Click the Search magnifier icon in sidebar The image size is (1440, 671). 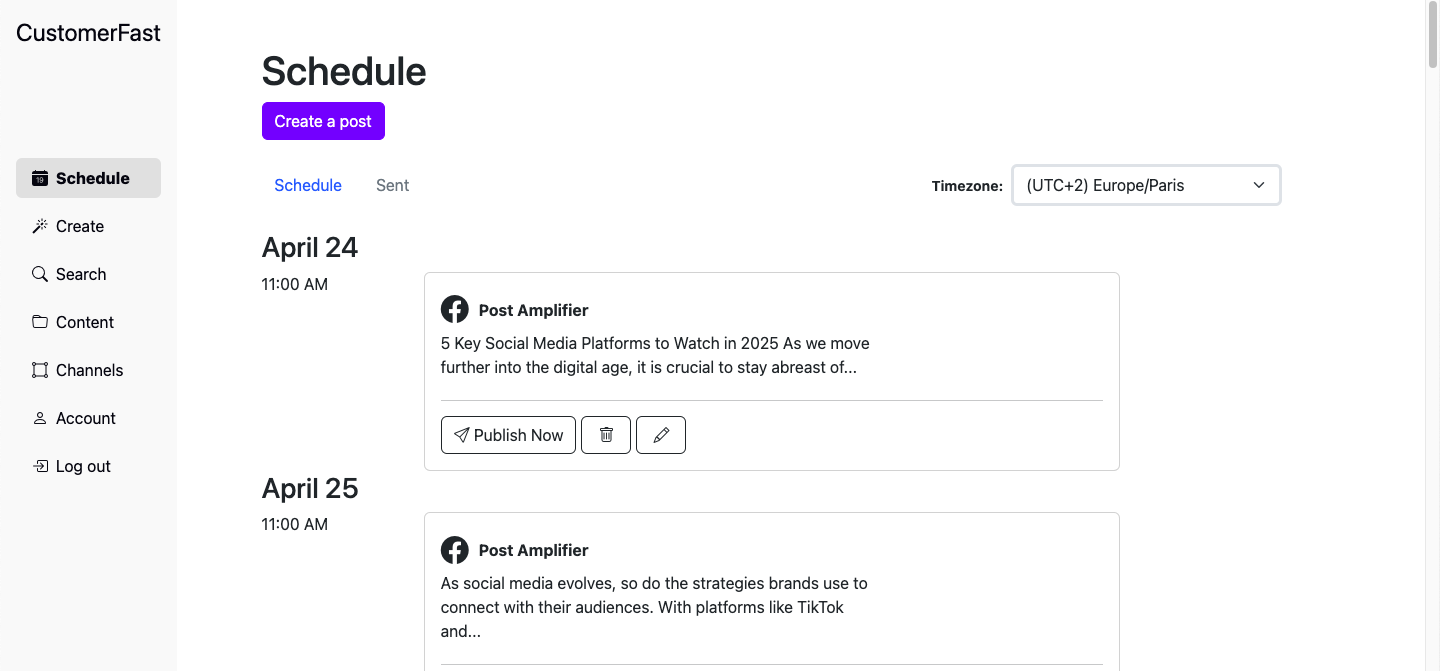40,274
